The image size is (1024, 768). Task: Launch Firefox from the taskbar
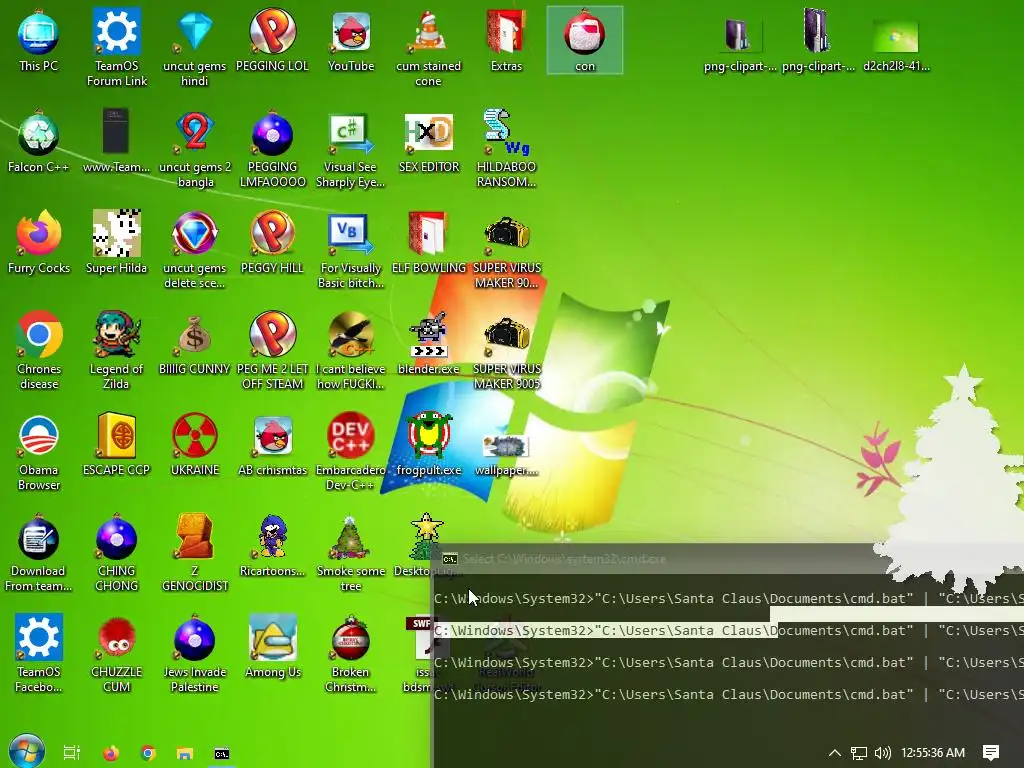(111, 753)
